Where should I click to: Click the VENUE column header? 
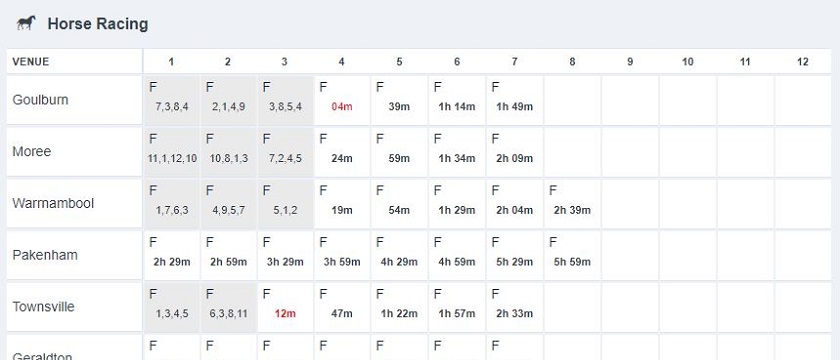pos(31,62)
